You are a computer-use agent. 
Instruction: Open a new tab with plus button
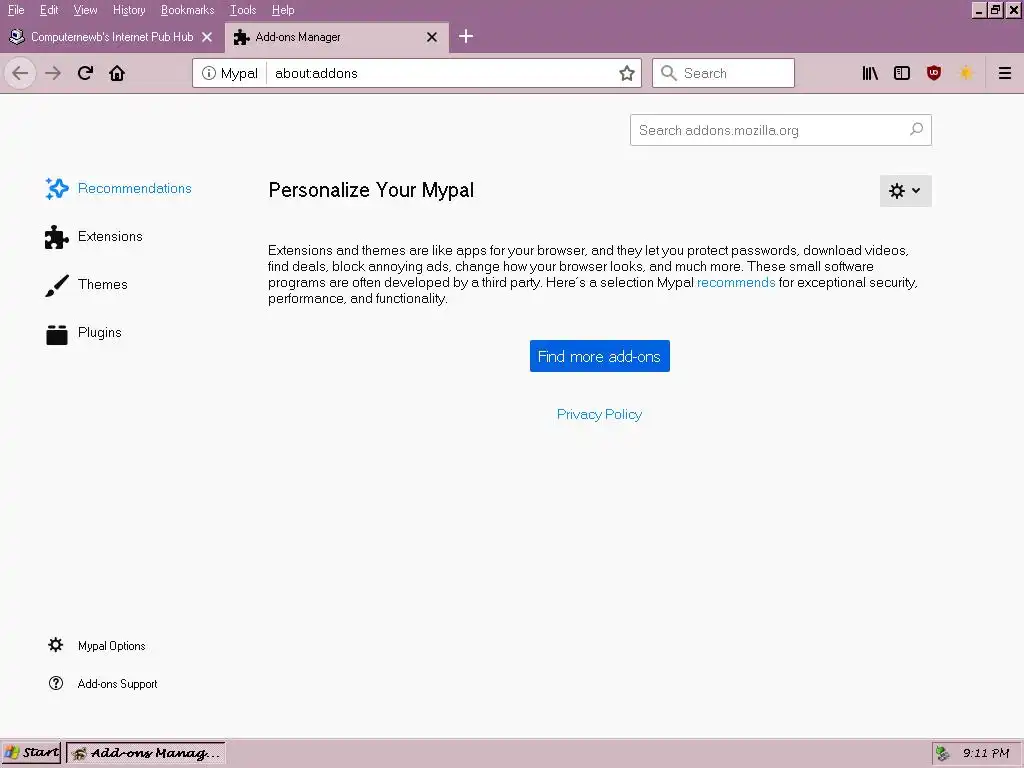click(466, 37)
